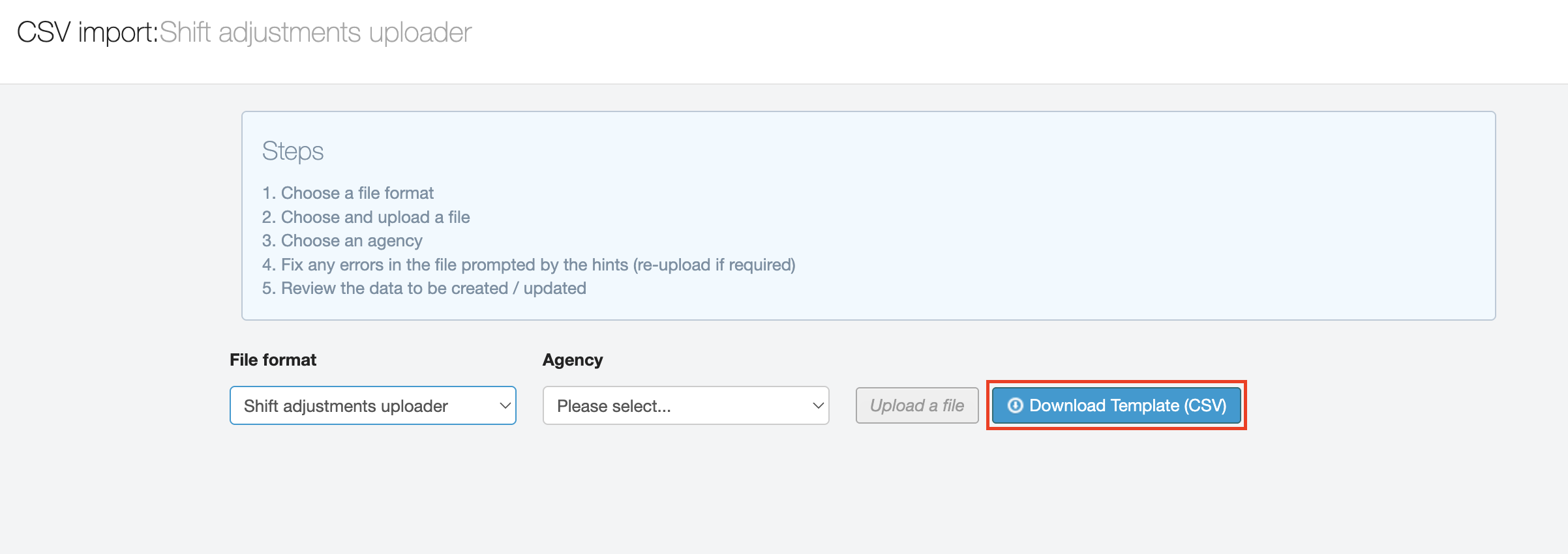Click the Steps heading
This screenshot has width=1568, height=554.
292,151
